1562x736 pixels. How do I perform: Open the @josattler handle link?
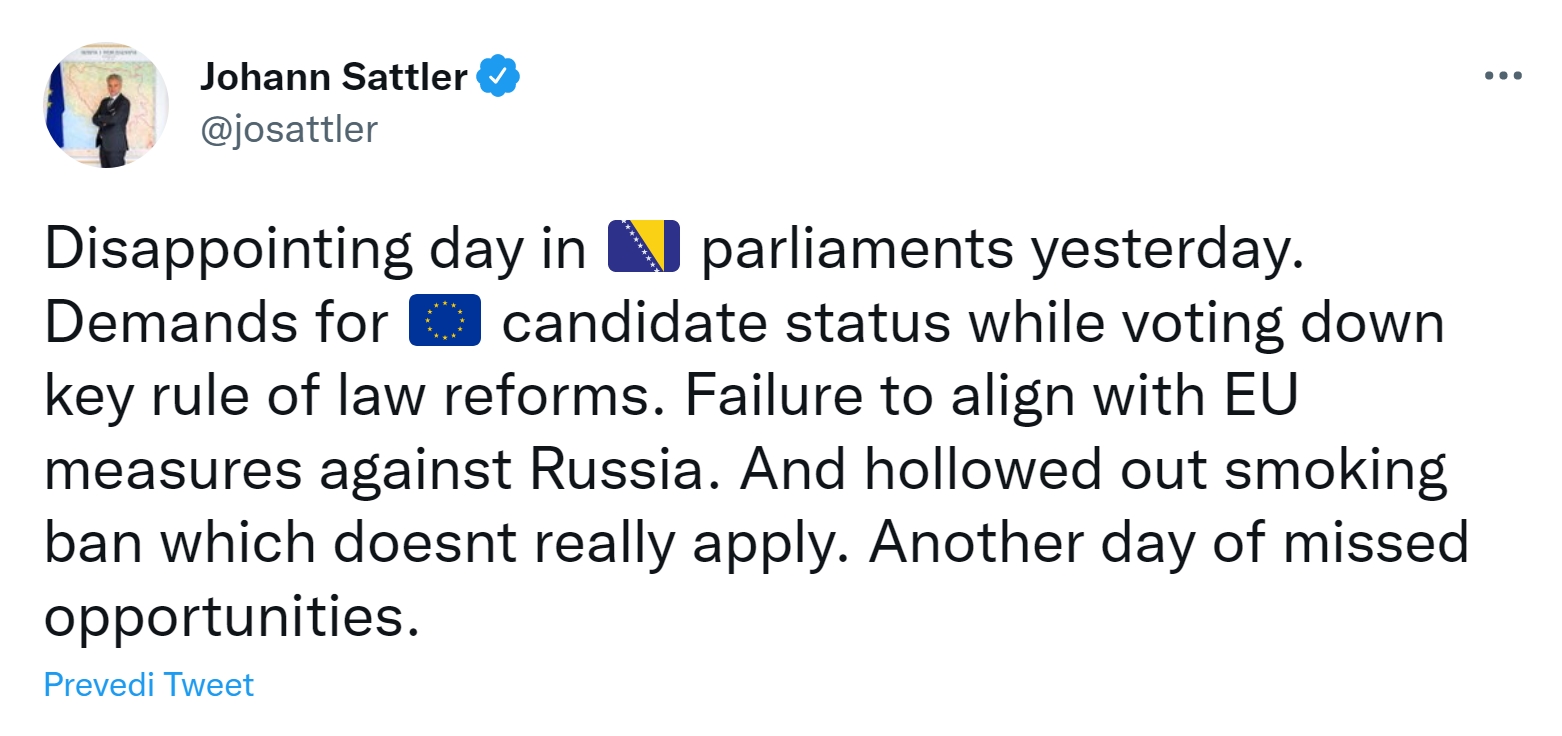pyautogui.click(x=289, y=130)
